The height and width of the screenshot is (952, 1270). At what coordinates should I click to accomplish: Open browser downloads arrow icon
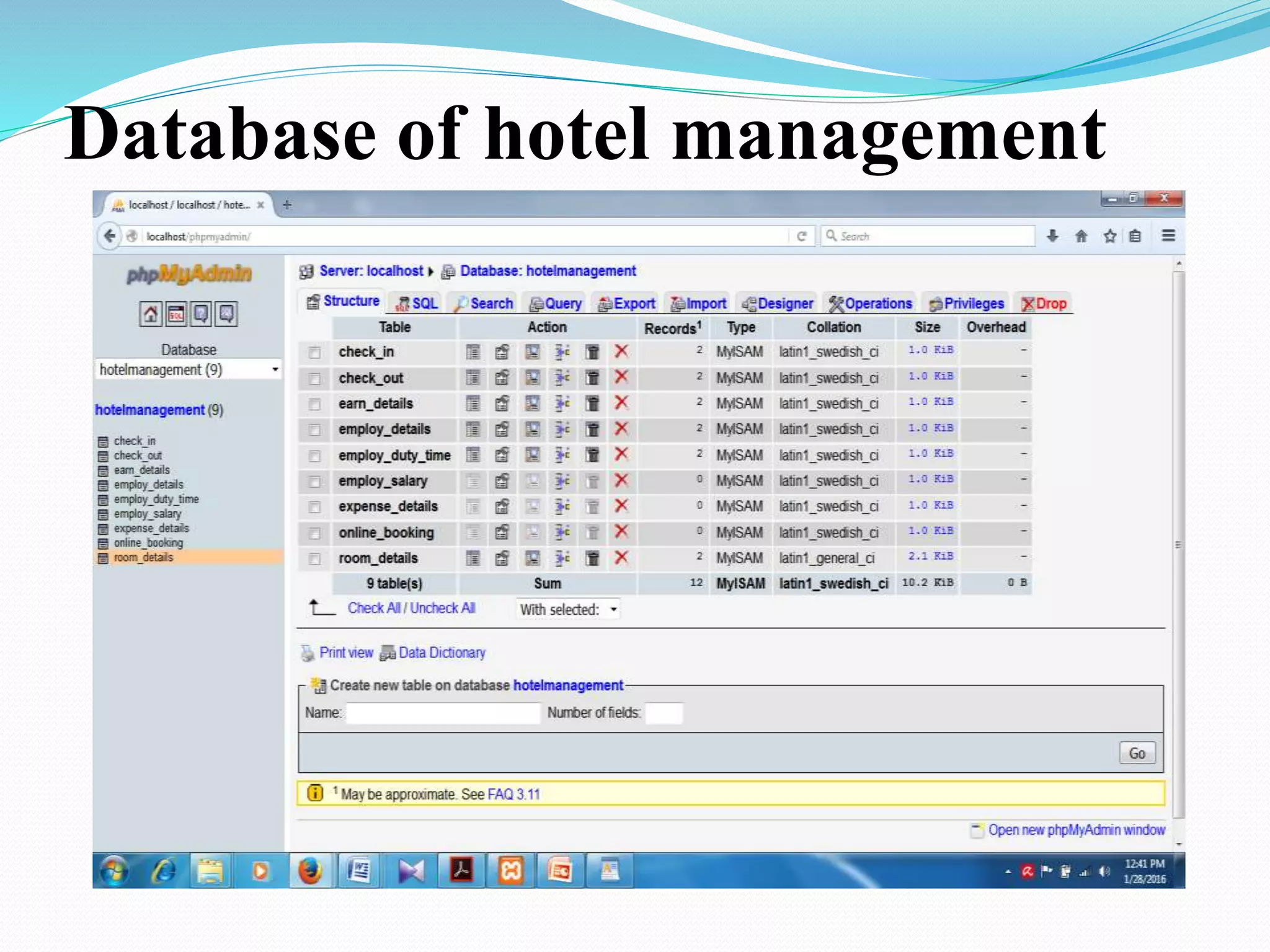(1052, 236)
